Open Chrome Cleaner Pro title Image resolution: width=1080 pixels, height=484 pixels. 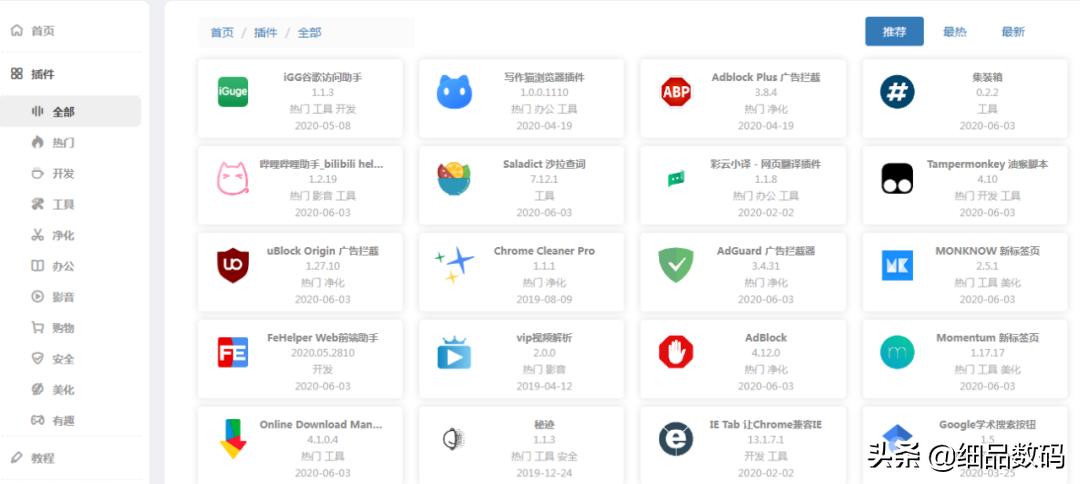544,251
